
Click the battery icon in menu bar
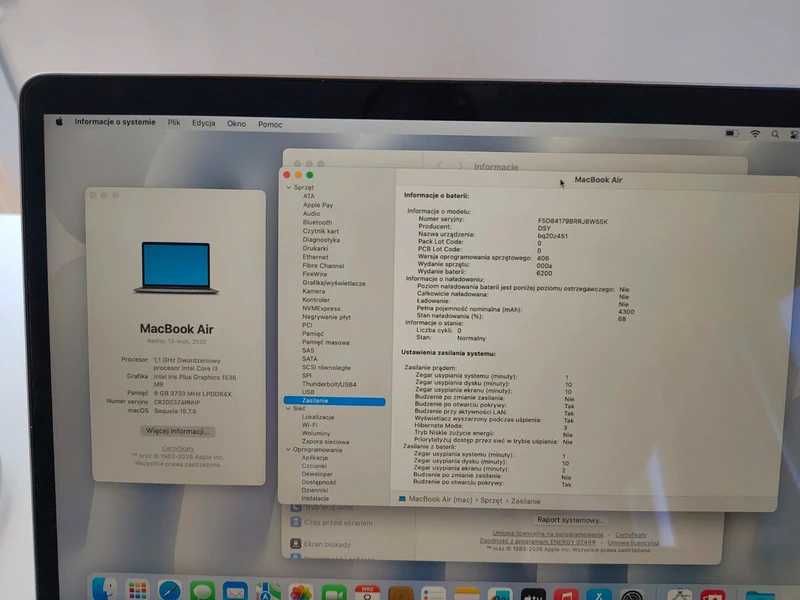[732, 133]
